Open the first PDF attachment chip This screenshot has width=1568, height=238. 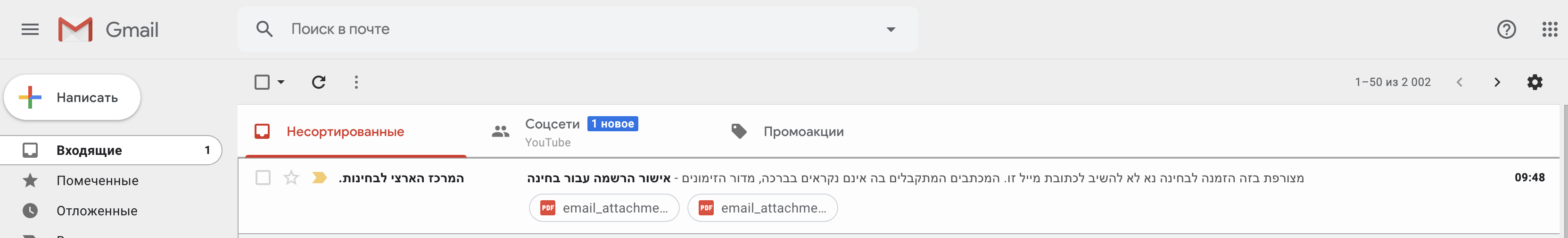604,208
